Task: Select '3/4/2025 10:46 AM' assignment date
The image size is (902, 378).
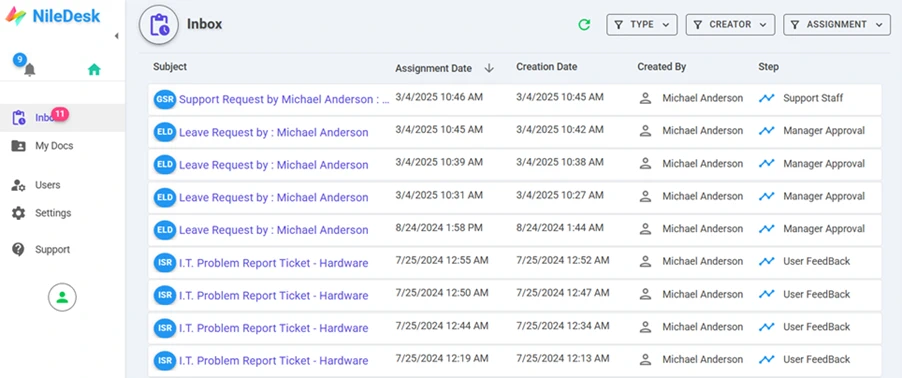Action: [x=439, y=97]
